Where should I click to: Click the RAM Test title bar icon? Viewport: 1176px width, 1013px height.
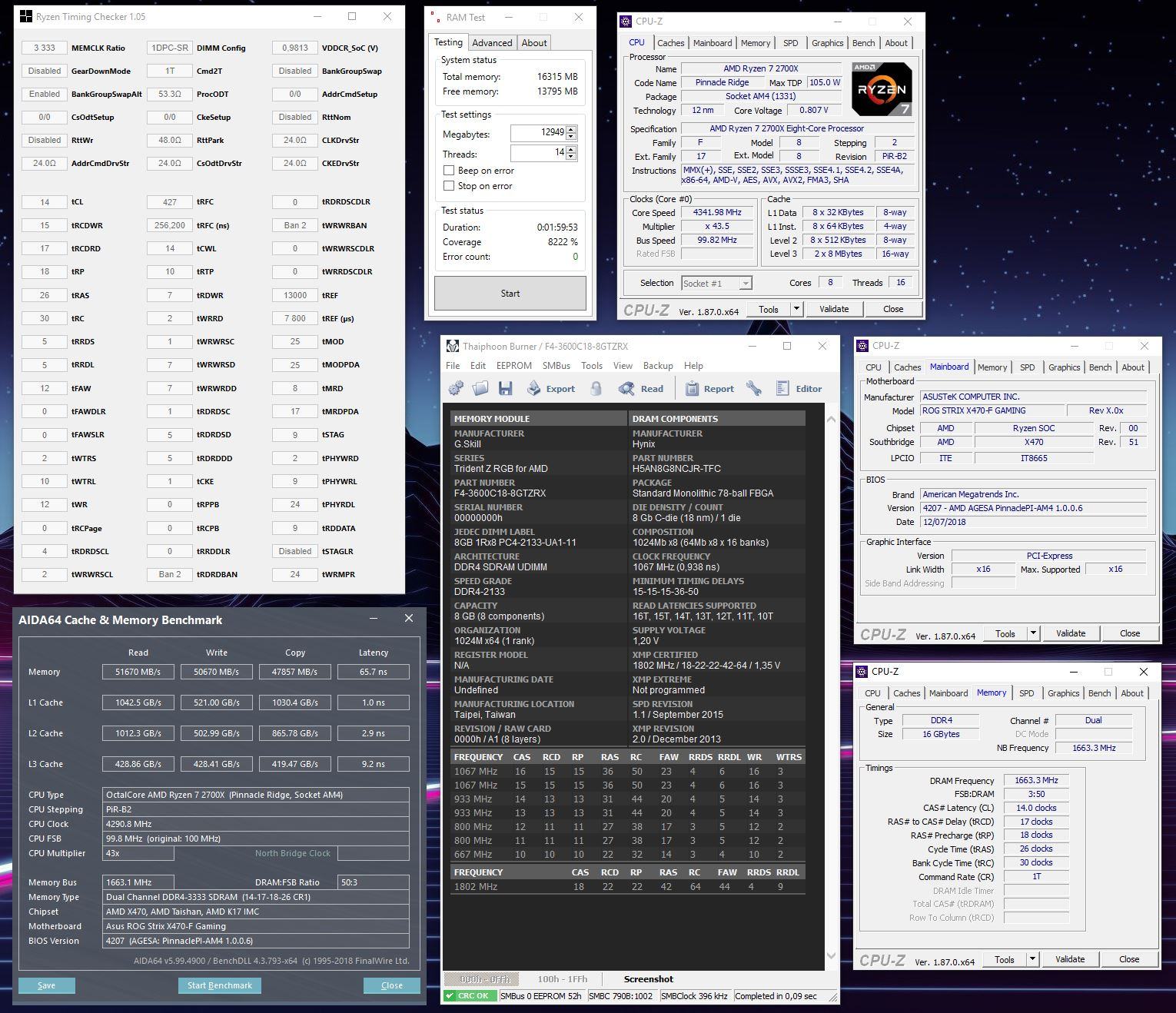[x=436, y=17]
